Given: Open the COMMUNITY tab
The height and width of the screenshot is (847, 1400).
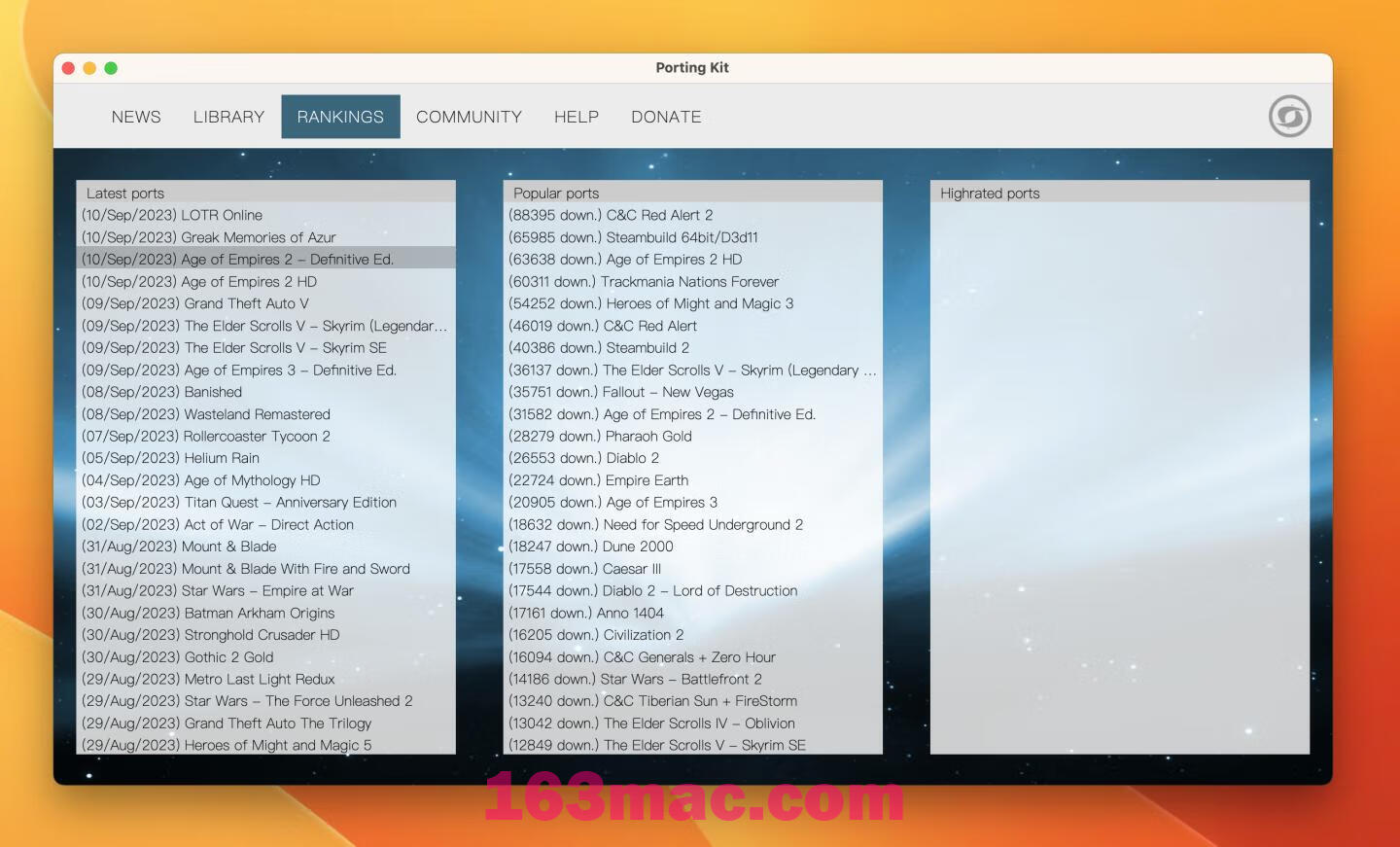Looking at the screenshot, I should (469, 117).
